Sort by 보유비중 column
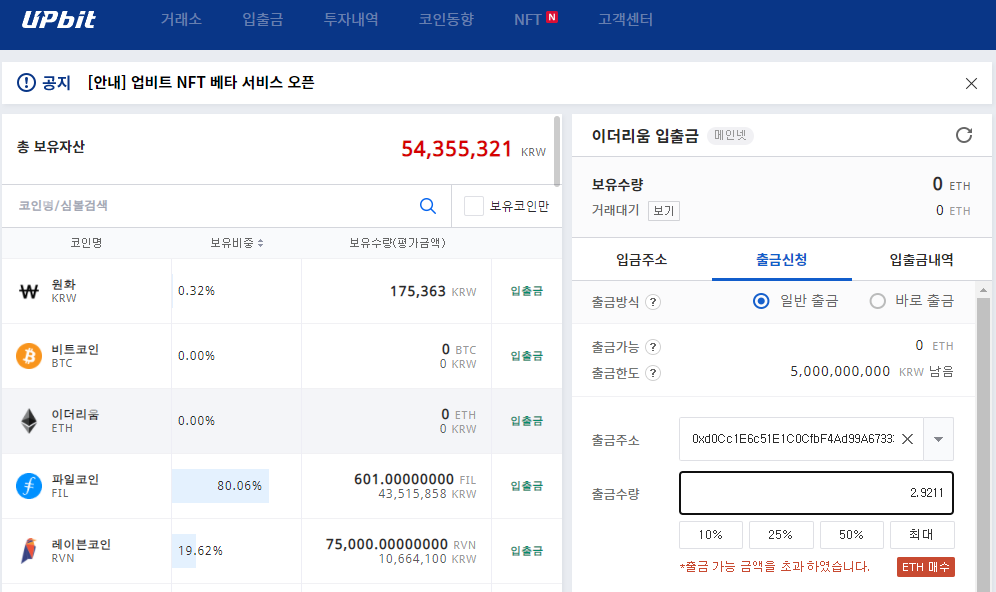Viewport: 996px width, 592px height. pyautogui.click(x=236, y=243)
